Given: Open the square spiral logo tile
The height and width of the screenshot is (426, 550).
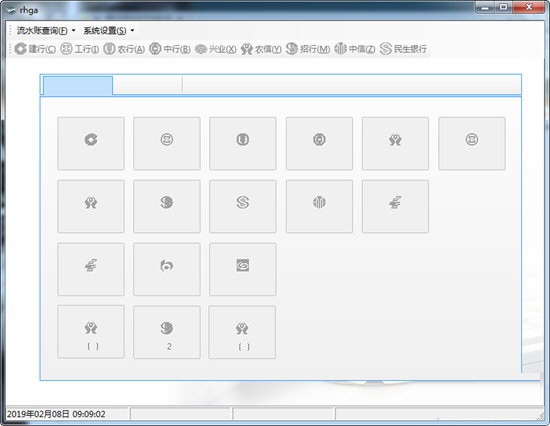Looking at the screenshot, I should [x=243, y=269].
